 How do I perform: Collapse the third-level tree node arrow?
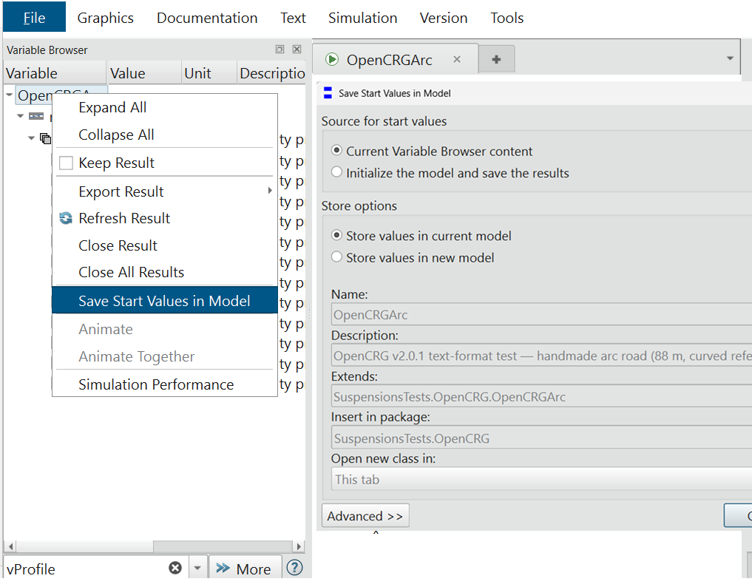click(x=31, y=138)
